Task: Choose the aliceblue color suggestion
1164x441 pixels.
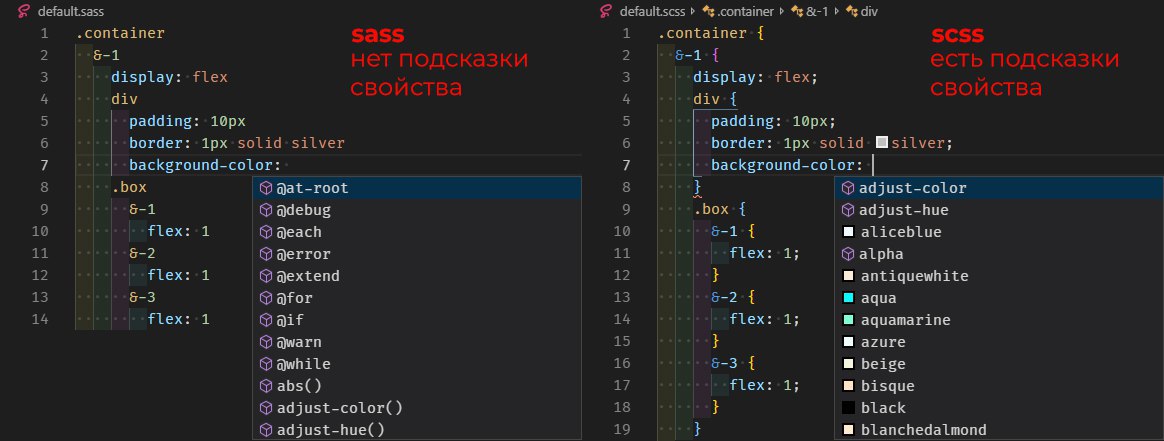Action: pos(999,232)
